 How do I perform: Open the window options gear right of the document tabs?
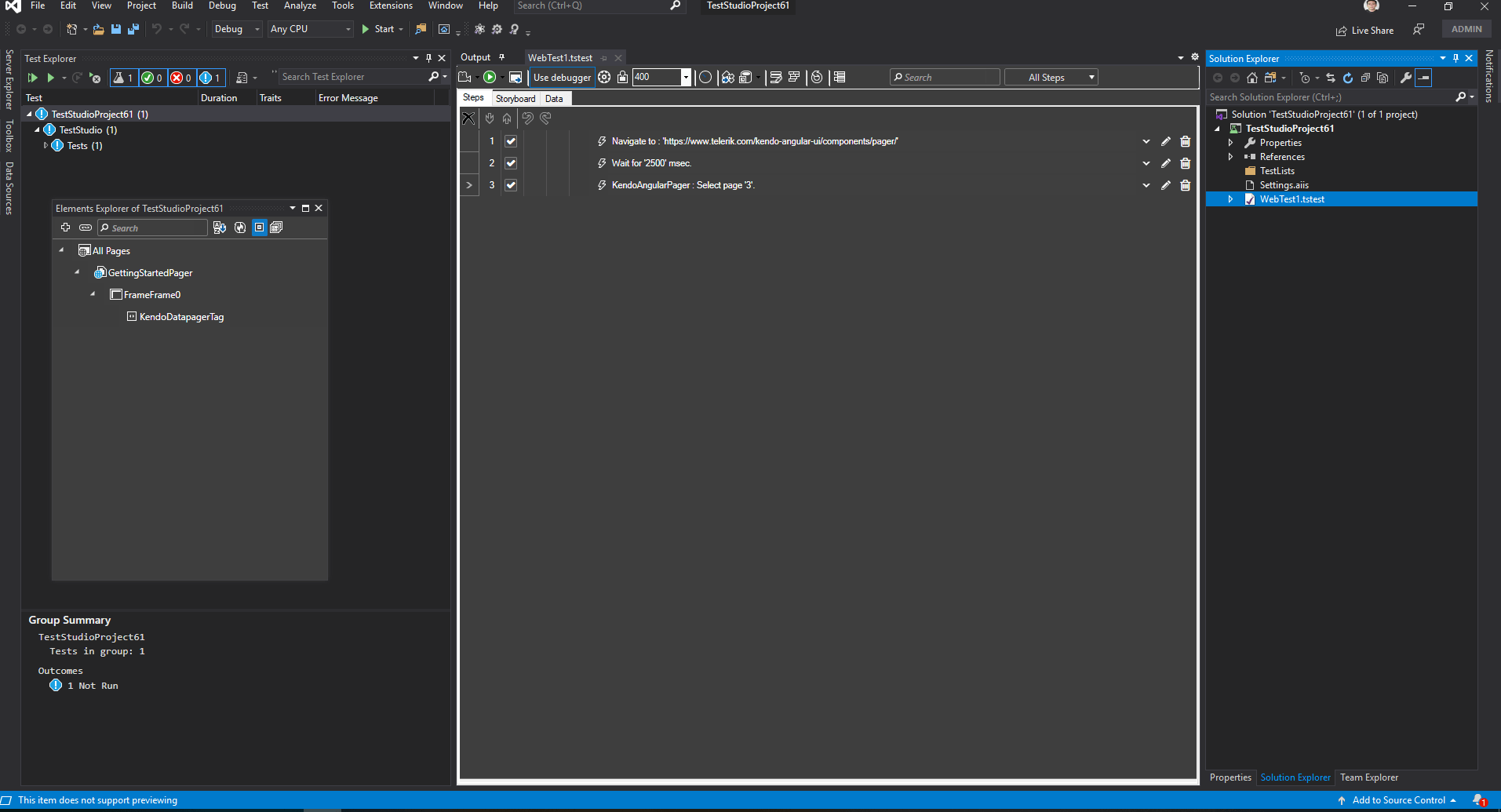pos(1195,57)
